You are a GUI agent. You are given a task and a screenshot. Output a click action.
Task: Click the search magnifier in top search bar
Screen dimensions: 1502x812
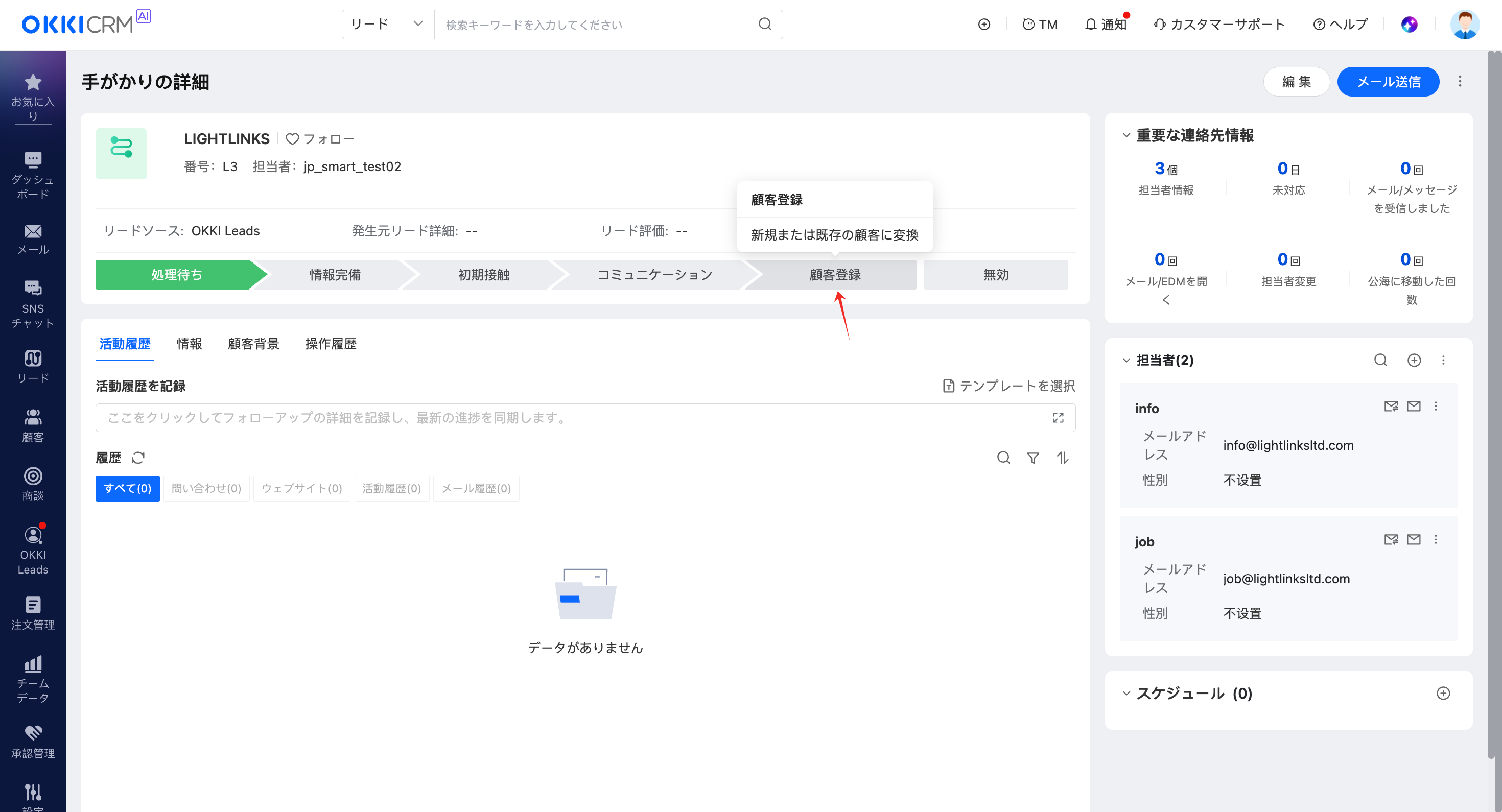[764, 24]
